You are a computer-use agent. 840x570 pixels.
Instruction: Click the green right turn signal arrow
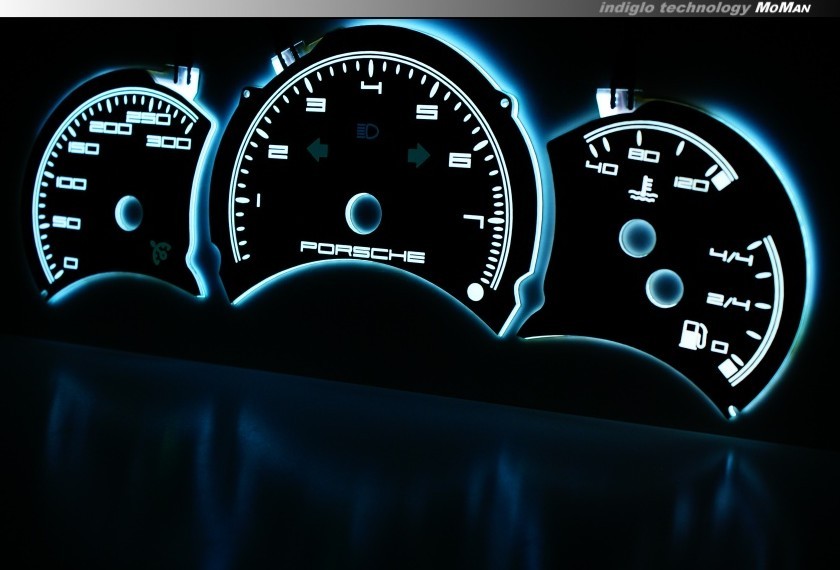coord(419,154)
